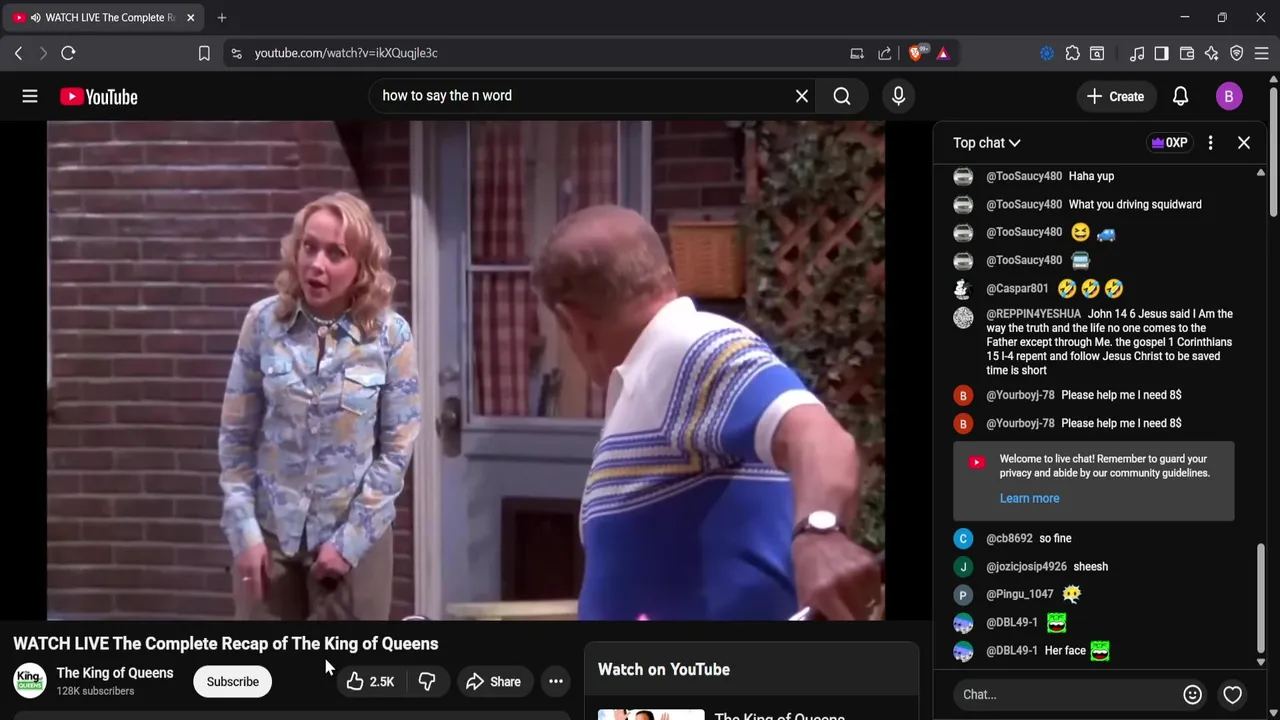Open Brave VPN shield icon
Image resolution: width=1280 pixels, height=720 pixels.
[1237, 53]
